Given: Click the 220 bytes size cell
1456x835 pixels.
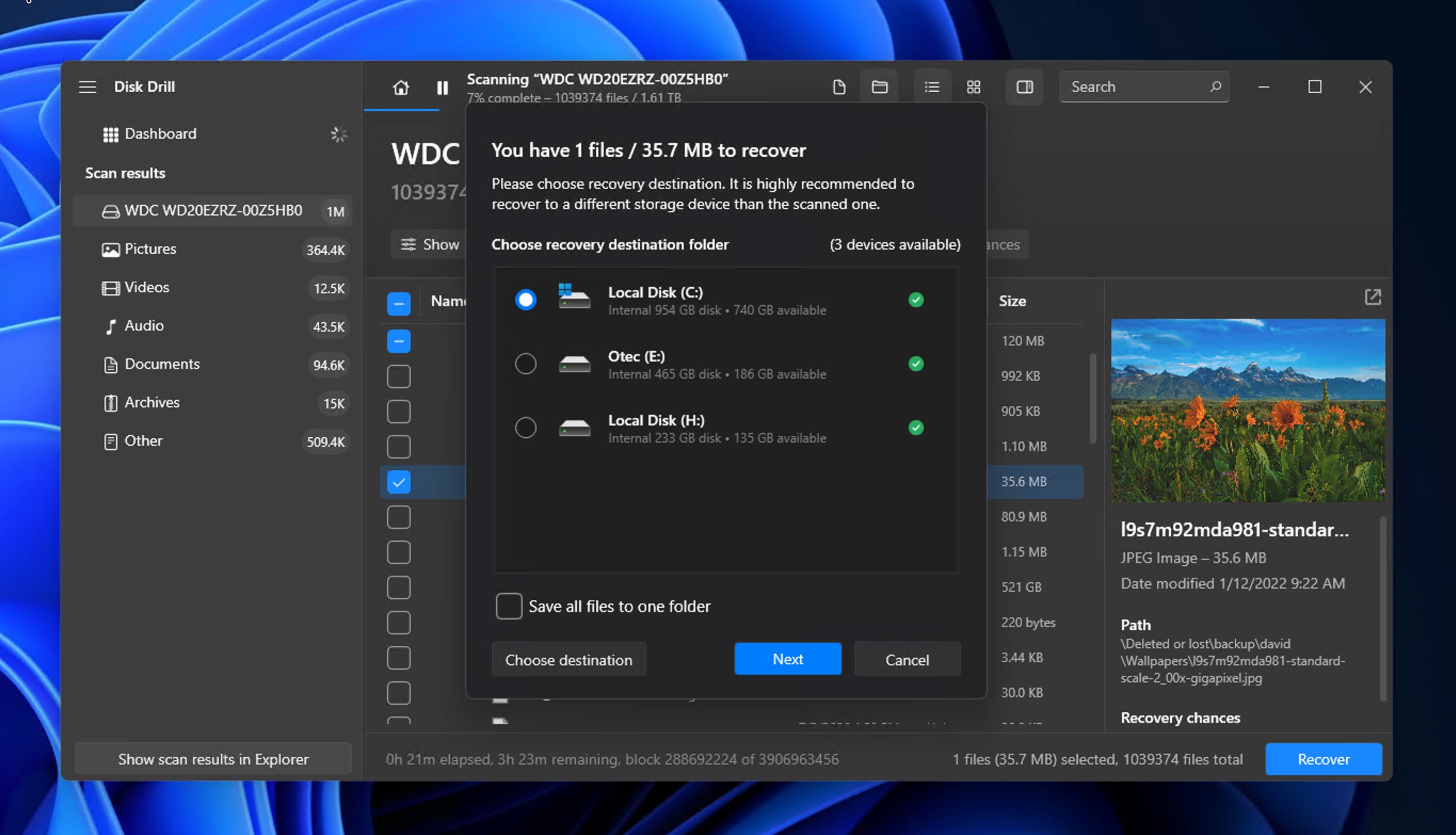Looking at the screenshot, I should (x=1028, y=622).
